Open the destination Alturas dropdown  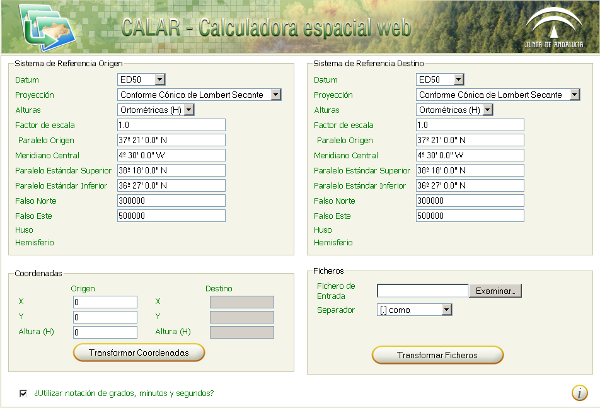(455, 110)
